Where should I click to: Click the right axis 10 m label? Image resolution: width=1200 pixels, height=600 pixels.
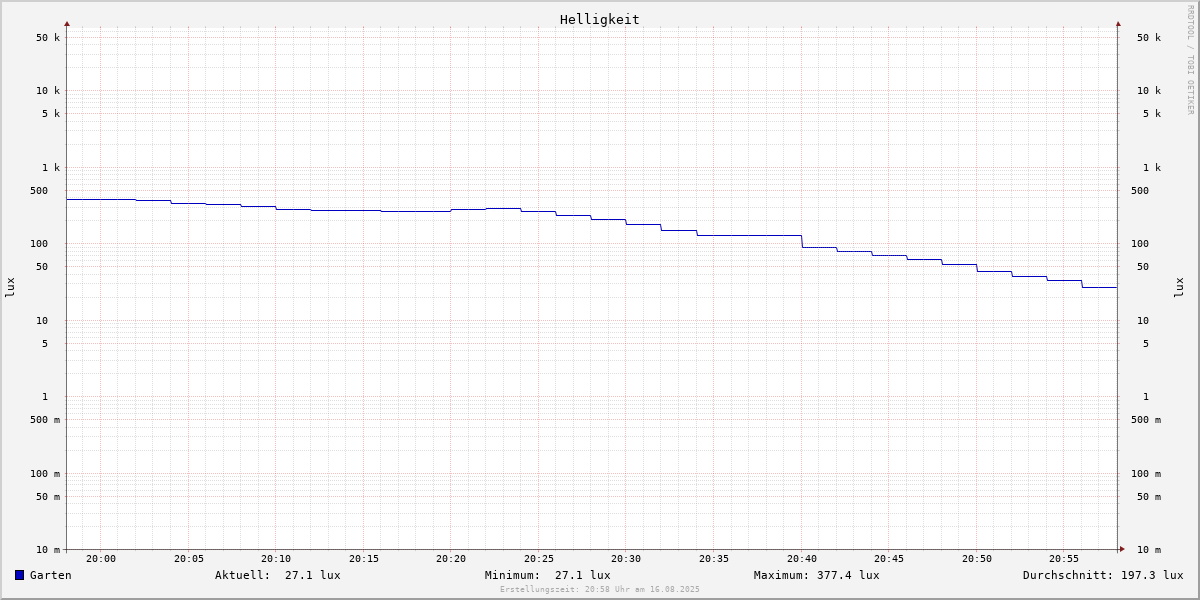[1149, 550]
